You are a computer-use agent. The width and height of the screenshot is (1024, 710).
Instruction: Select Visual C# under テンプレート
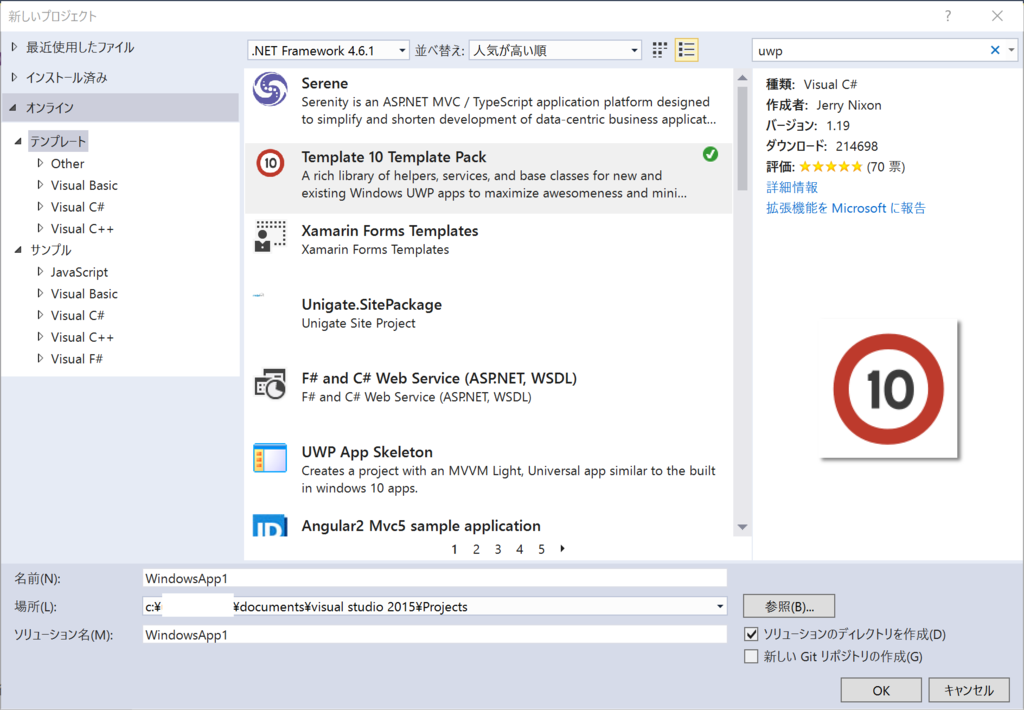pyautogui.click(x=77, y=206)
